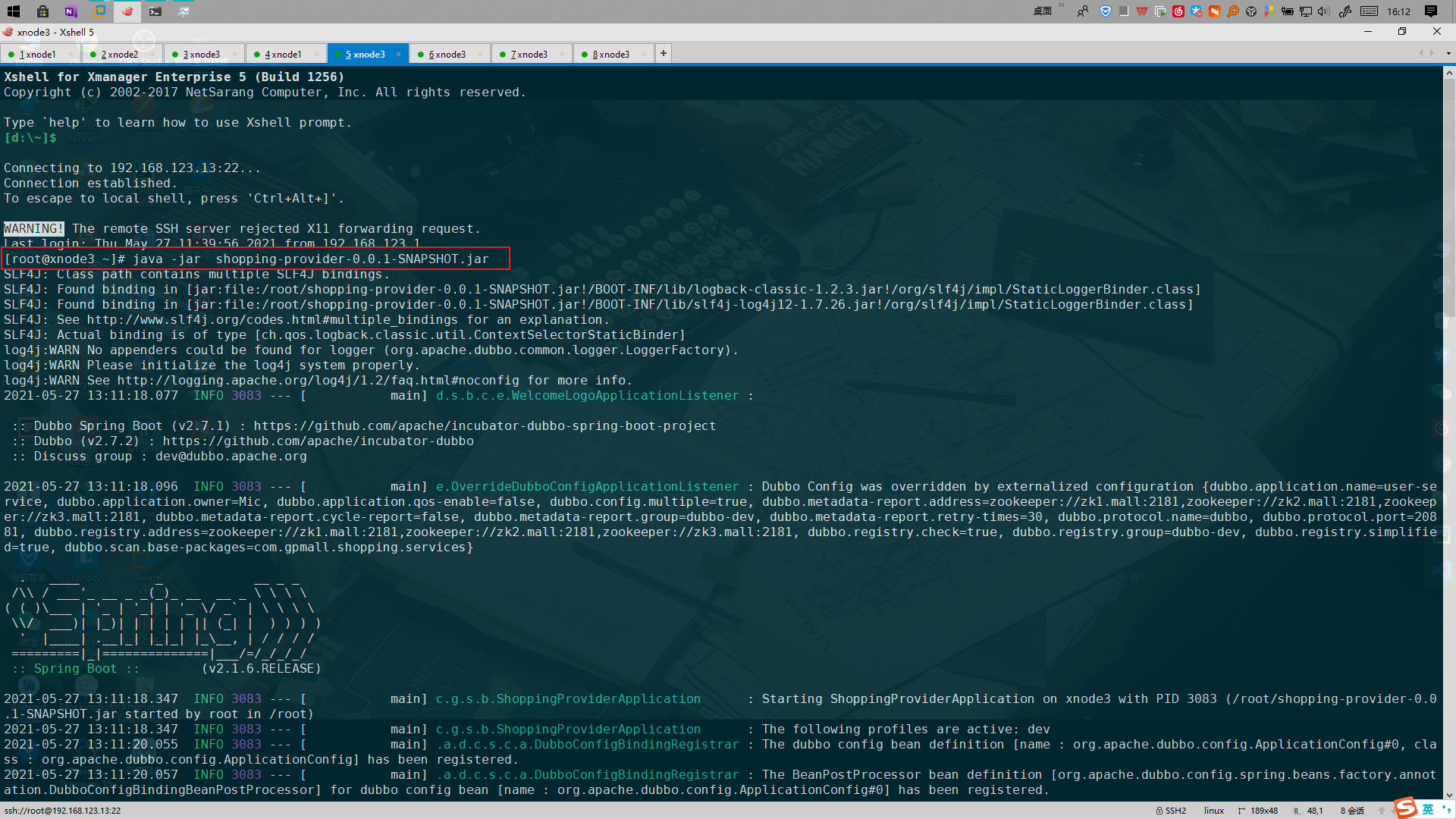Image resolution: width=1456 pixels, height=819 pixels.
Task: Open the Action Center notification icon
Action: point(1431,11)
